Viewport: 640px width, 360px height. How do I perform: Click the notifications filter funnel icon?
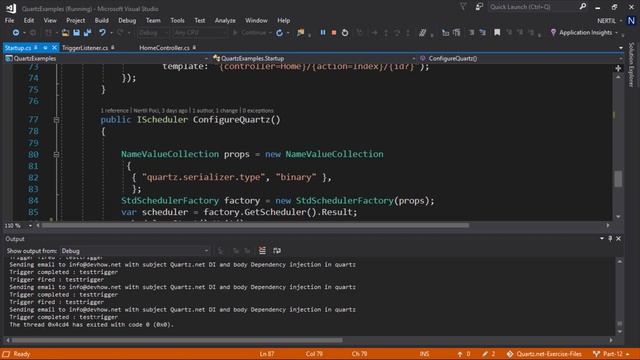coord(463,7)
